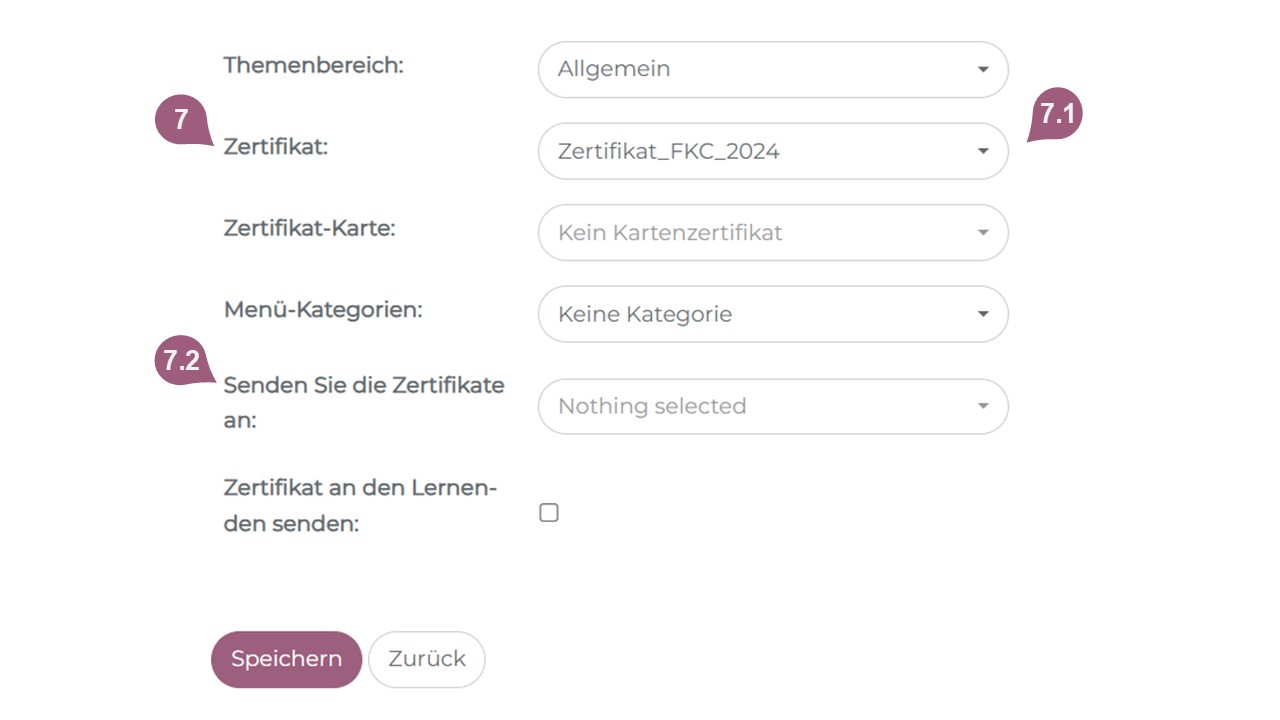Open the 'Nothing selected' recipients dropdown
Screen dimensions: 1280x720
[772, 407]
